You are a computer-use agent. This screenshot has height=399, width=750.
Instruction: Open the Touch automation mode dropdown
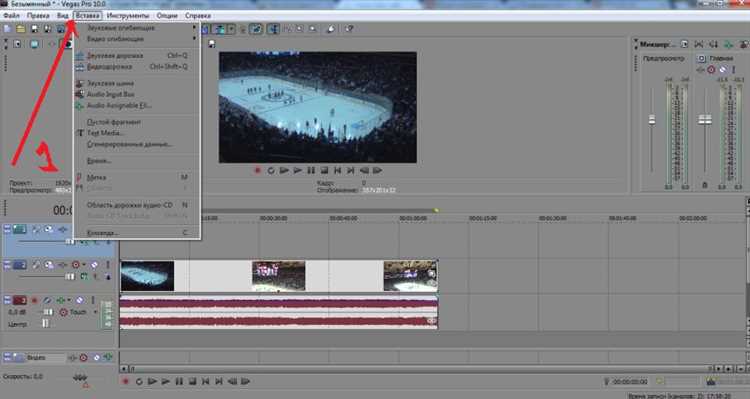(95, 312)
